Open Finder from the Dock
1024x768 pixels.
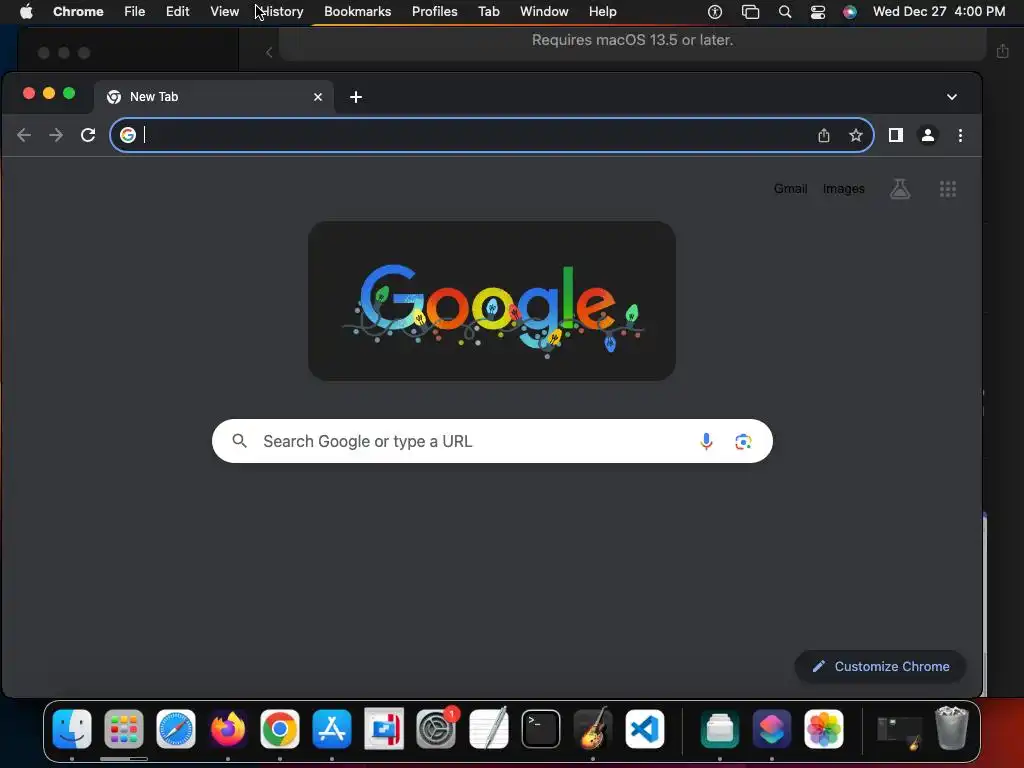[x=72, y=729]
